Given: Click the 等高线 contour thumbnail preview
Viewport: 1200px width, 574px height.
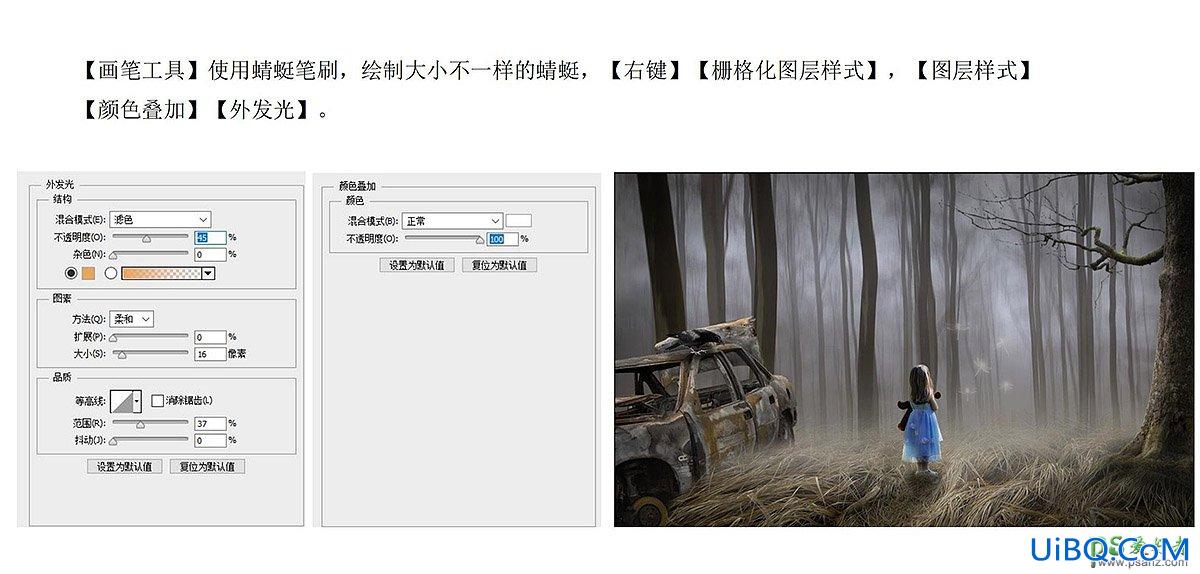Looking at the screenshot, I should [121, 401].
